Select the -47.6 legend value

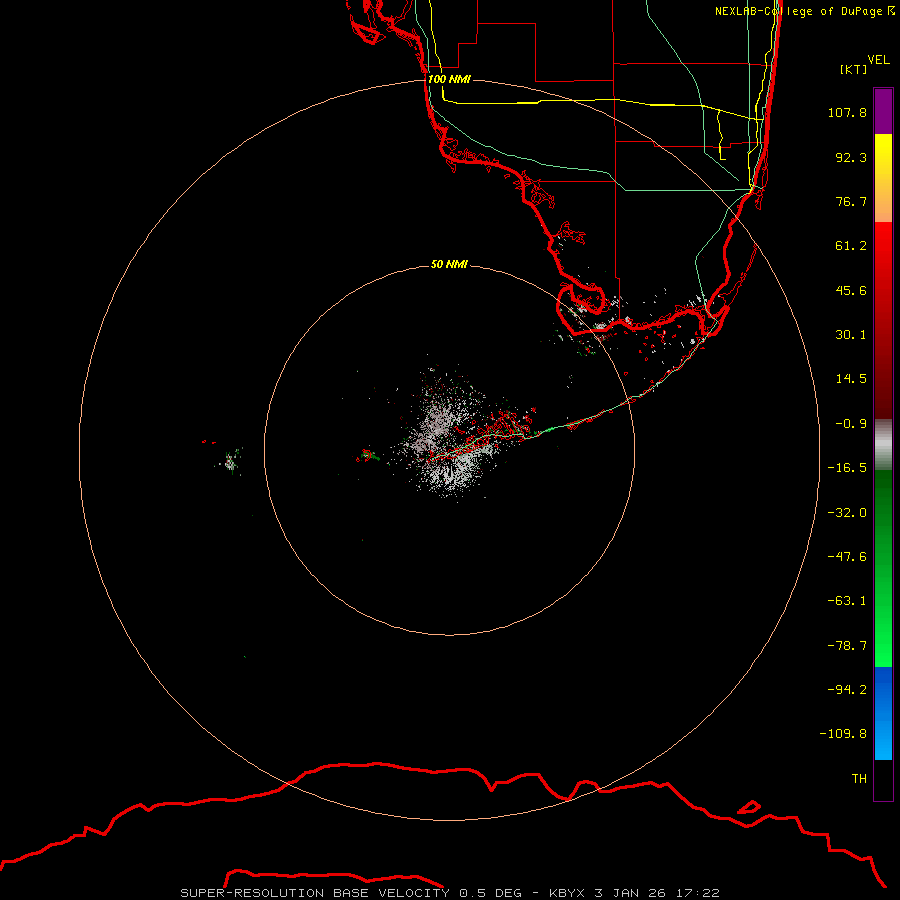tap(847, 557)
